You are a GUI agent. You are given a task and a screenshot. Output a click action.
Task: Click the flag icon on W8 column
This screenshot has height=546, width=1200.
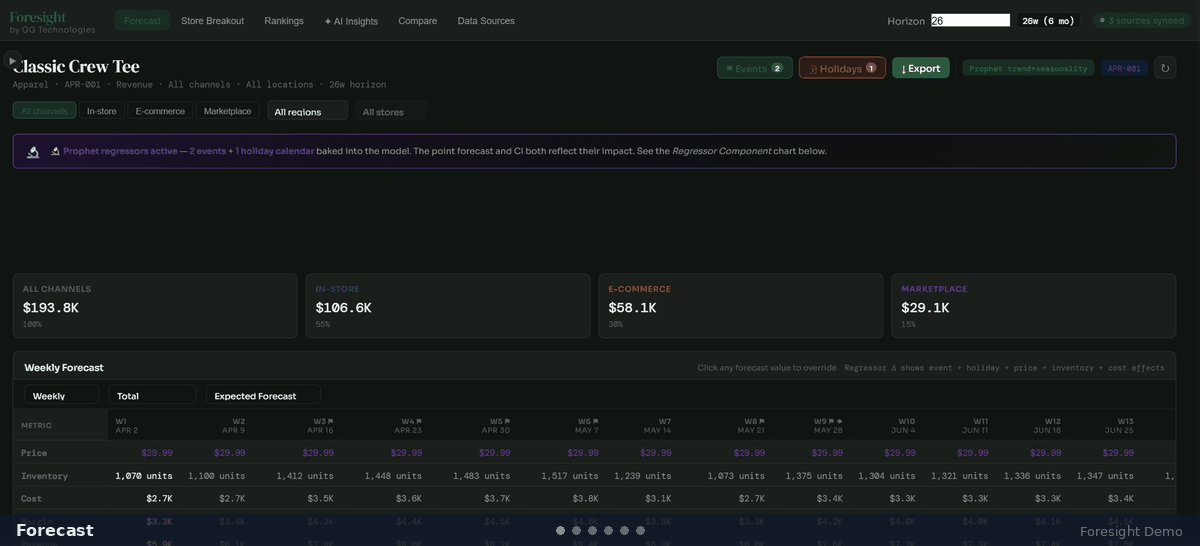coord(762,421)
